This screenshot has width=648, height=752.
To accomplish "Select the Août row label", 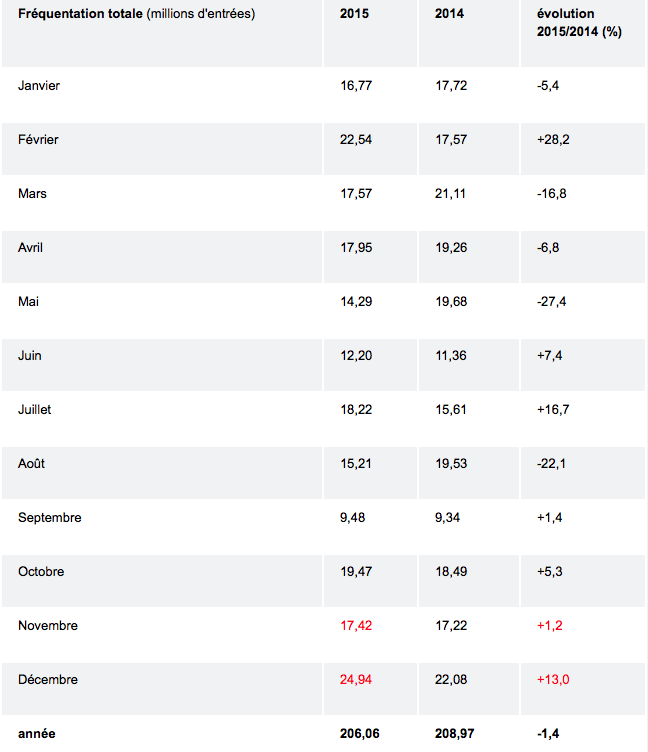I will point(32,464).
